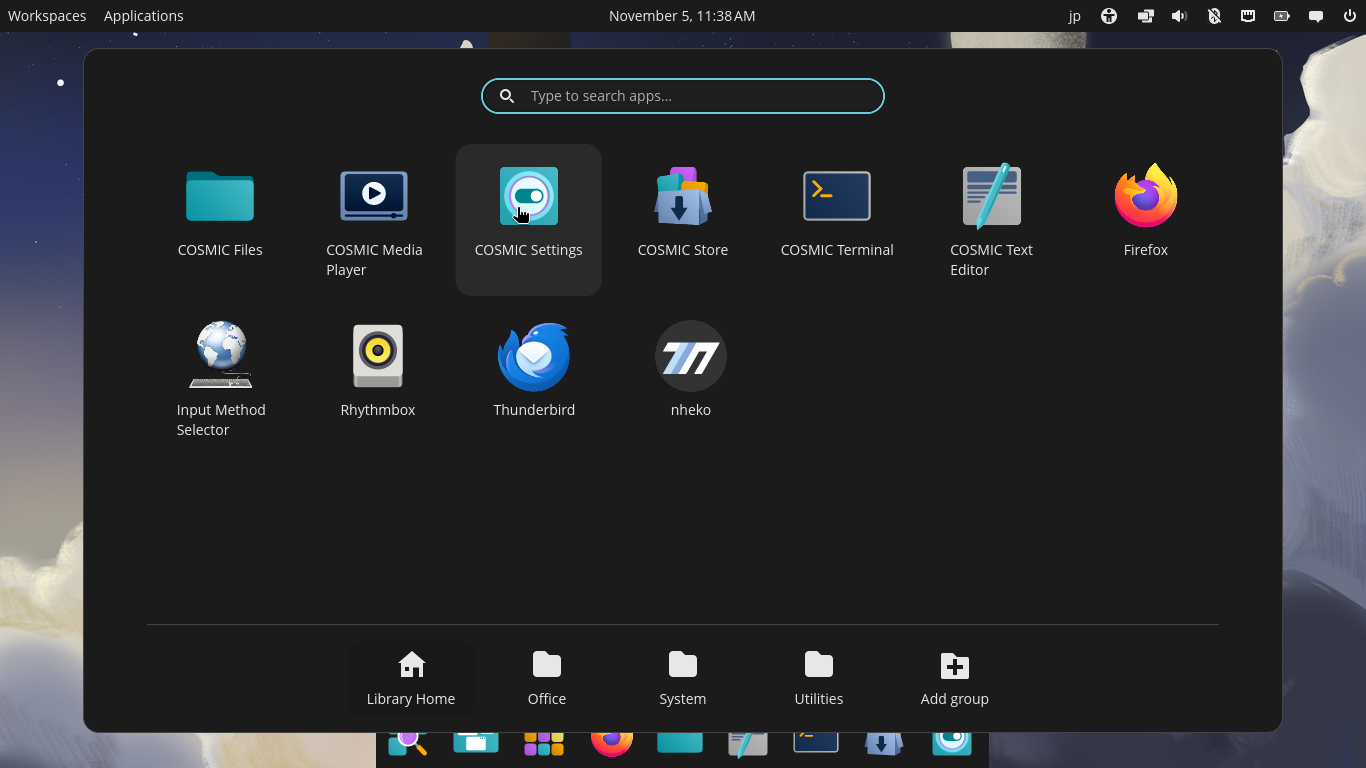Switch to the System group
Screen dimensions: 1366x768
pos(683,678)
